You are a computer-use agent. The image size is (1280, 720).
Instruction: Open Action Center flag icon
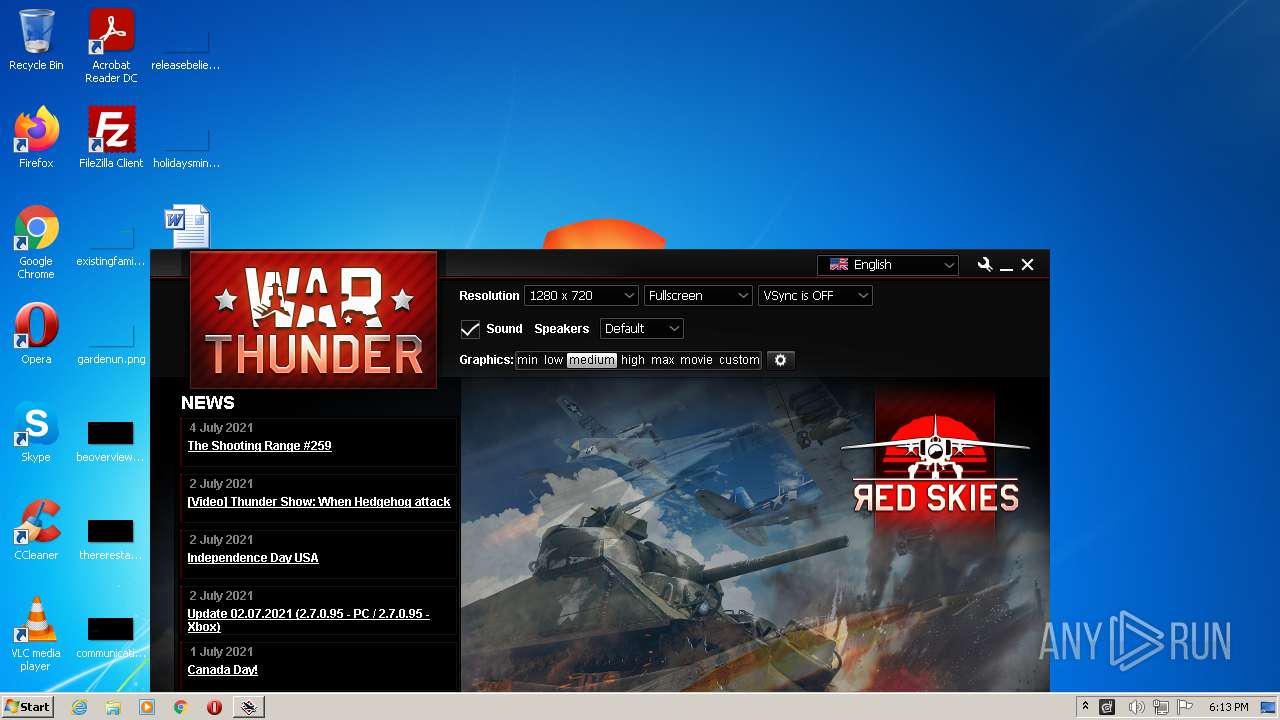[1185, 707]
